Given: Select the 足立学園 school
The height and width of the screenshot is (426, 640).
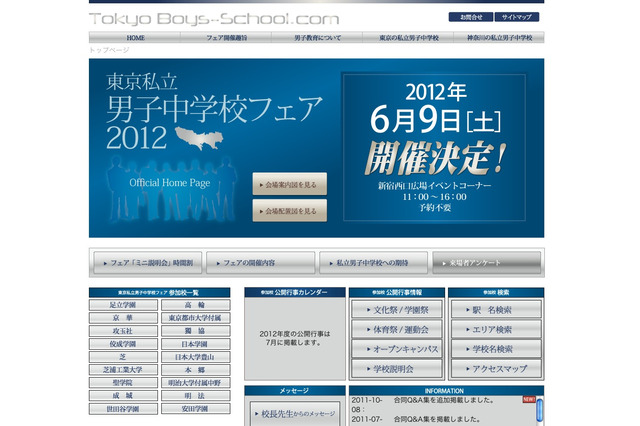Looking at the screenshot, I should 123,305.
